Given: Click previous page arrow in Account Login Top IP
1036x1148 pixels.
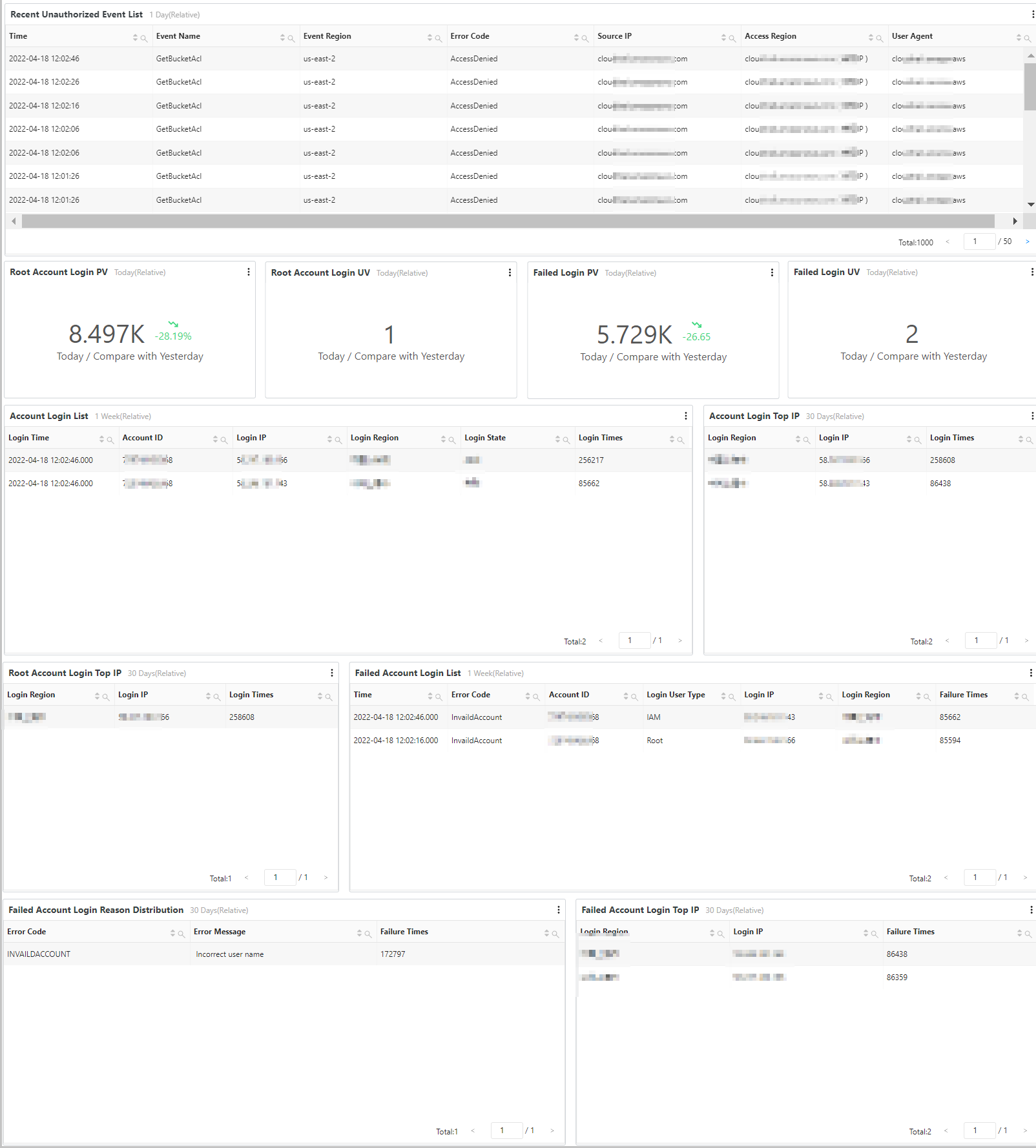Looking at the screenshot, I should 948,641.
